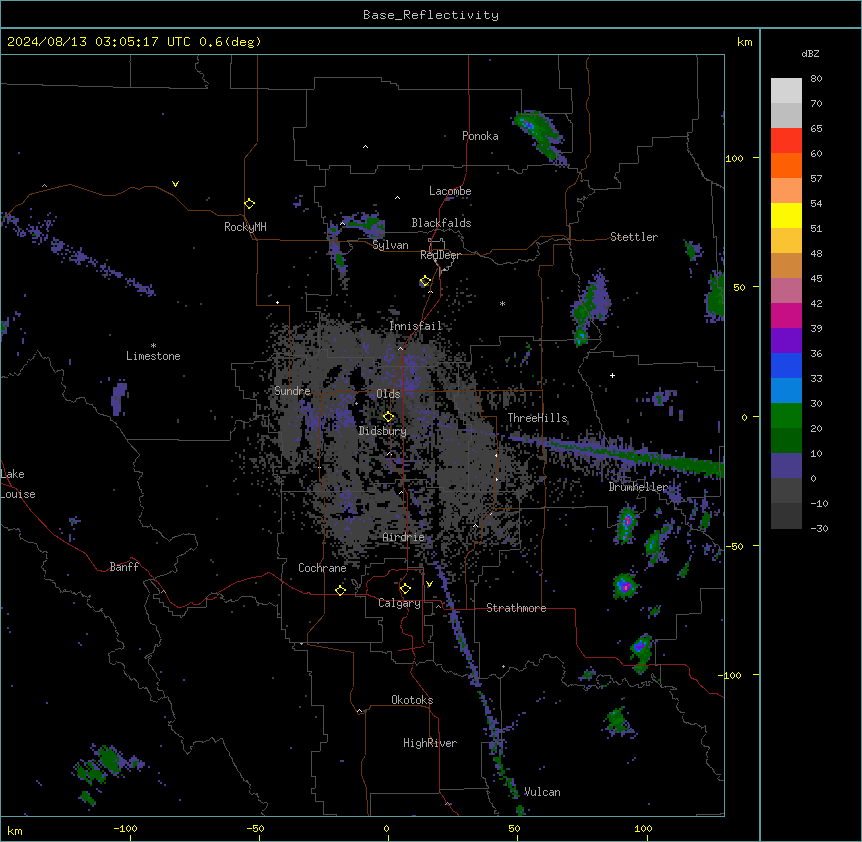Click the Strathmore label
The image size is (862, 842).
point(516,608)
